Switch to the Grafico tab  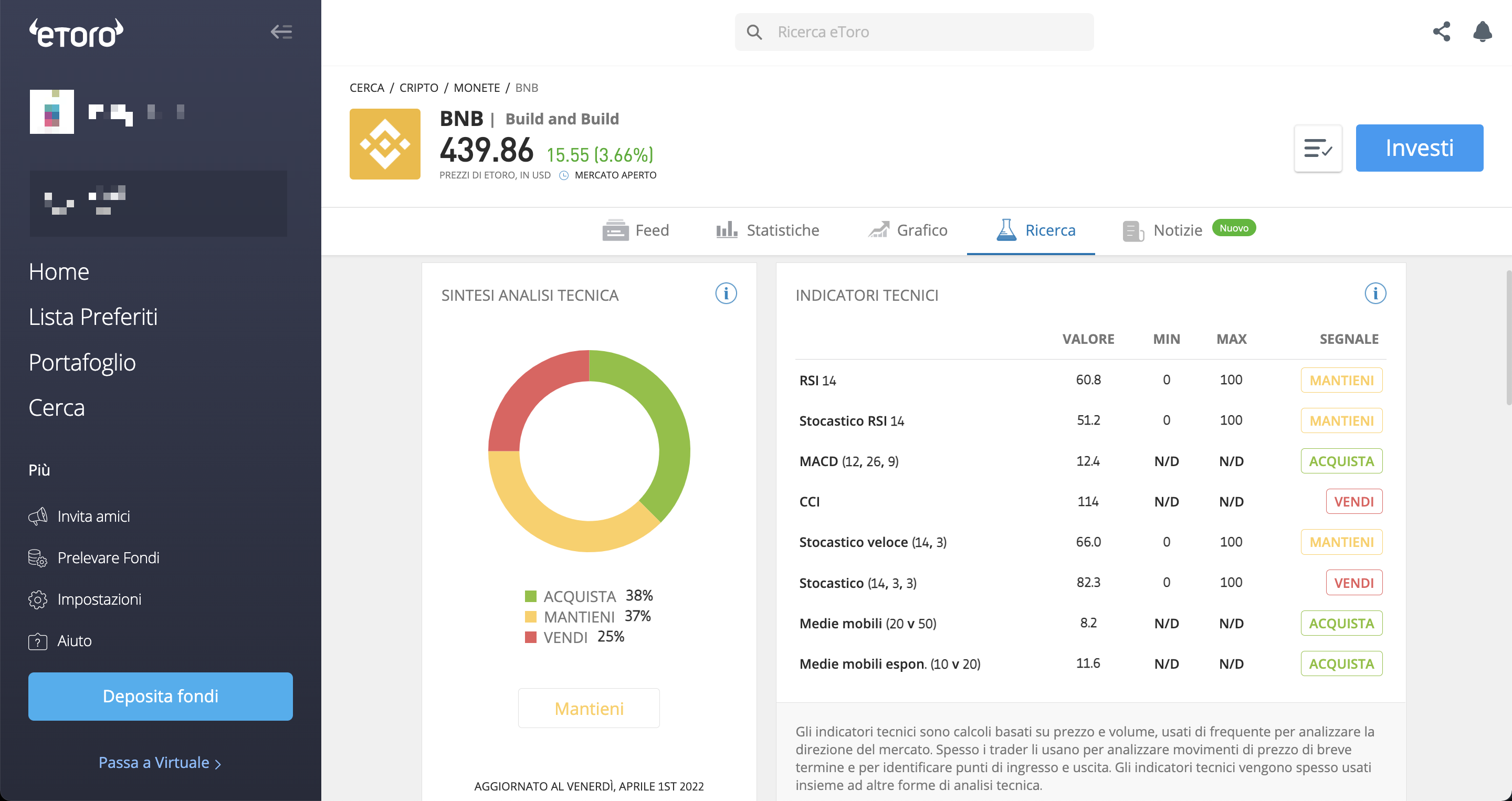pyautogui.click(x=907, y=230)
